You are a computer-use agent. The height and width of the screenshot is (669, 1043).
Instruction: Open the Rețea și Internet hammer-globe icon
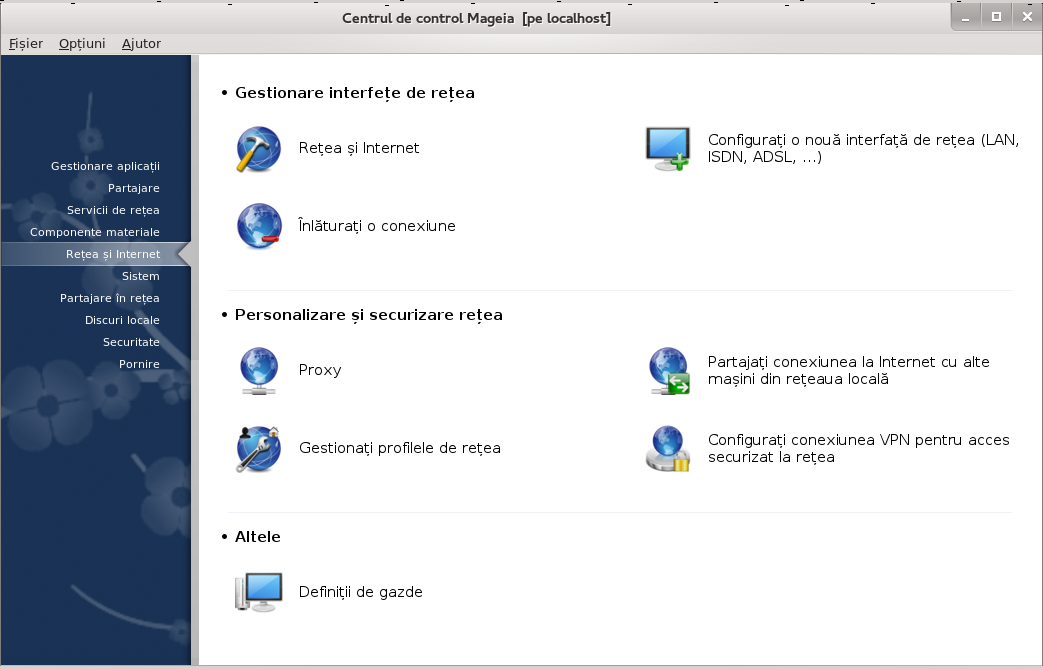259,149
